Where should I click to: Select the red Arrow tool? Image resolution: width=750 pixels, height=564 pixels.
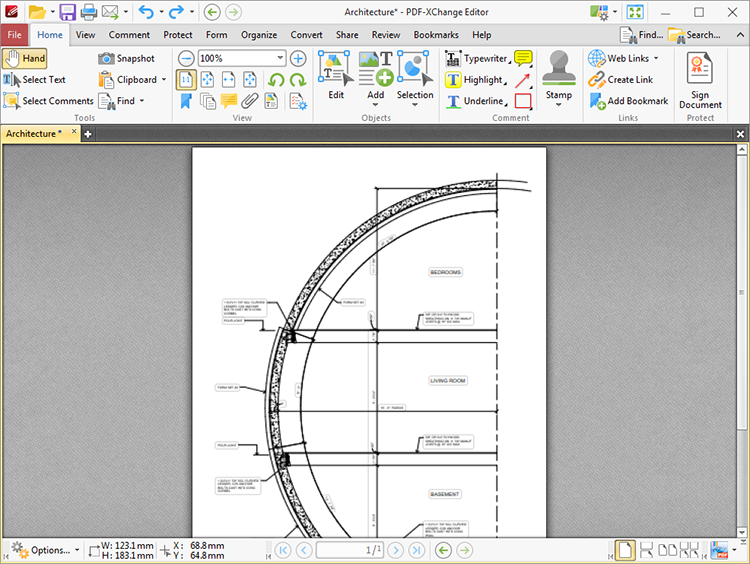tap(523, 80)
